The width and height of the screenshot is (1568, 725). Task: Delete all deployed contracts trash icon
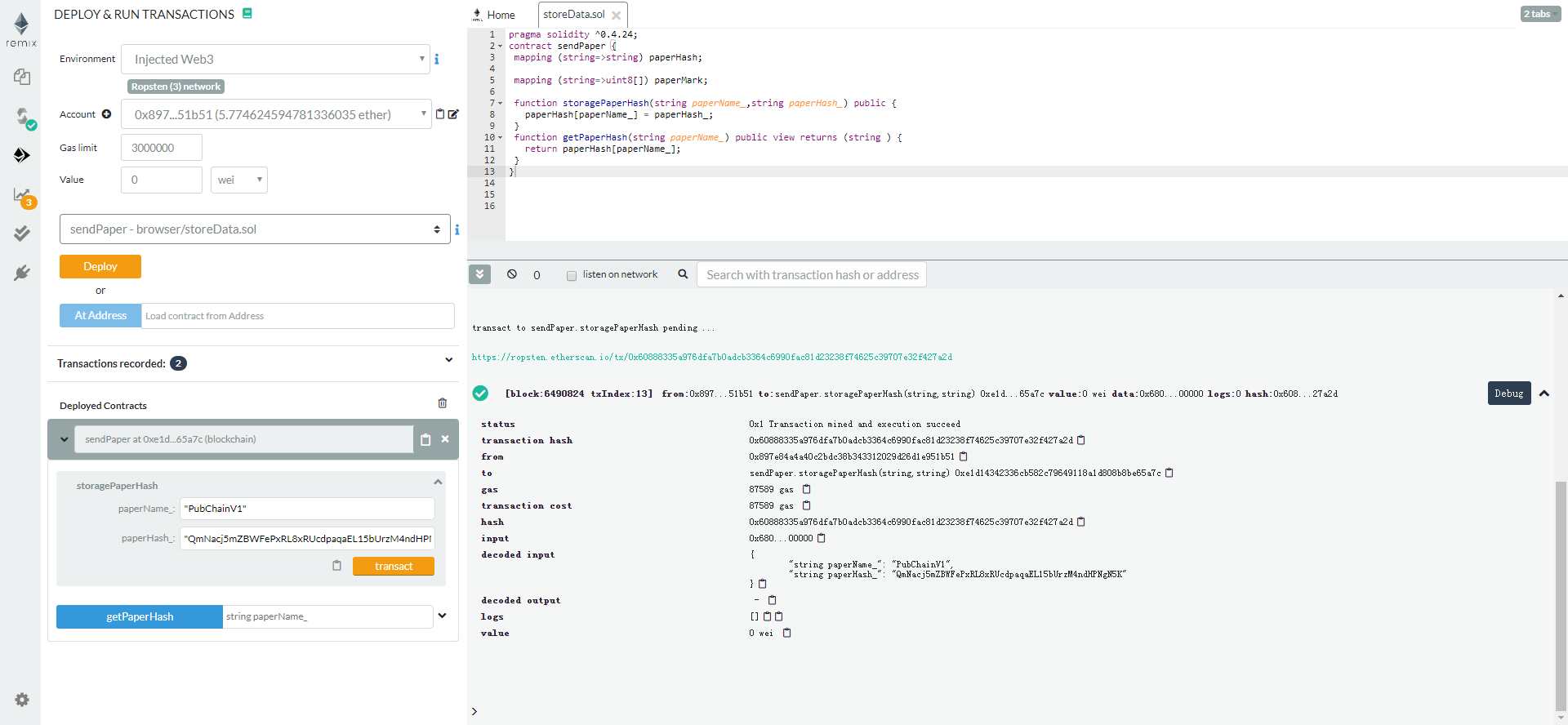coord(443,403)
